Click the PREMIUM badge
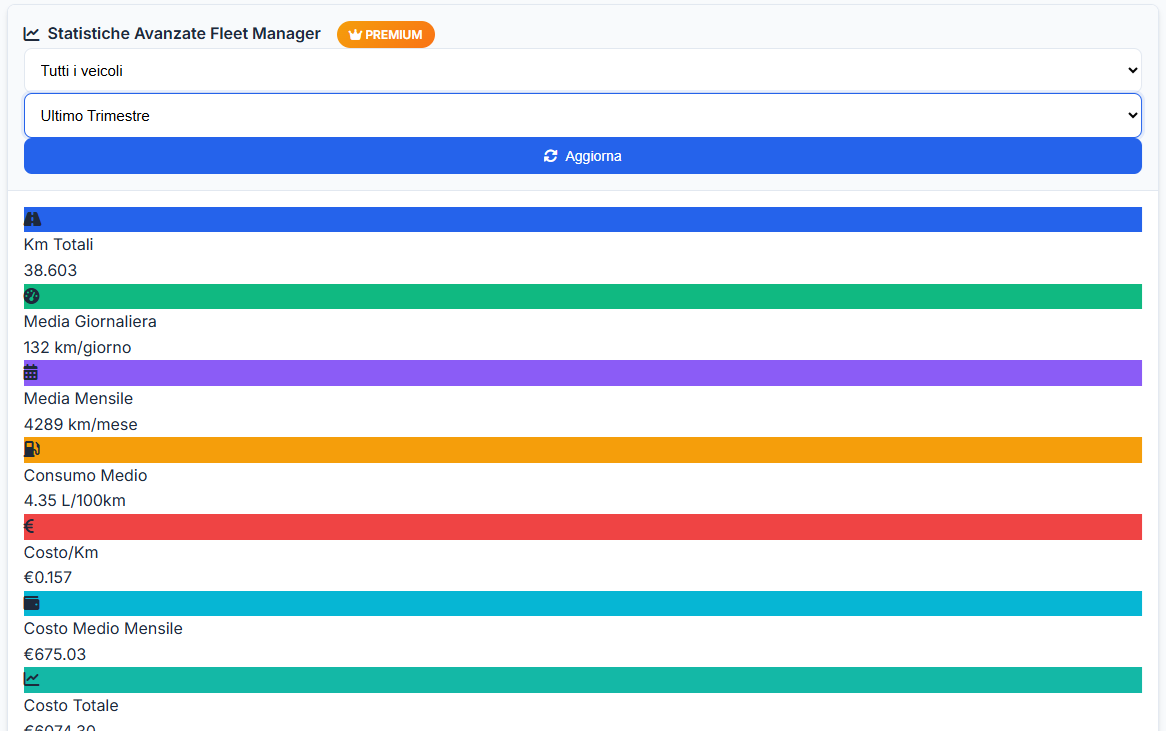Viewport: 1166px width, 731px height. coord(386,34)
